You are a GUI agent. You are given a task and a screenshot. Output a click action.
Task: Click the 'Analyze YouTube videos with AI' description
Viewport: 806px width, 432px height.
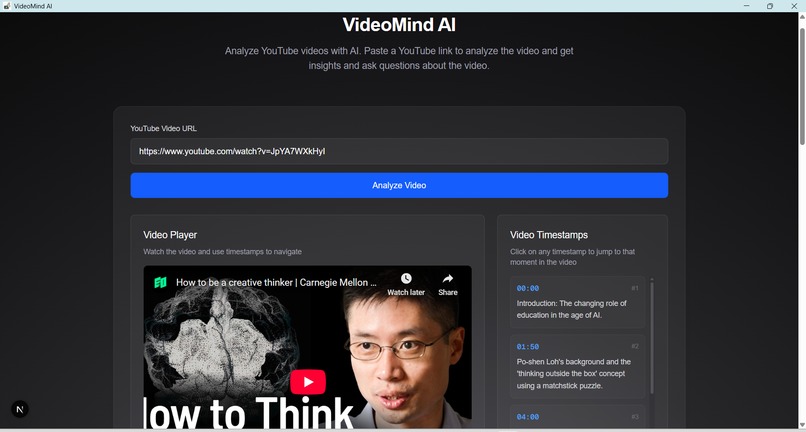click(399, 59)
